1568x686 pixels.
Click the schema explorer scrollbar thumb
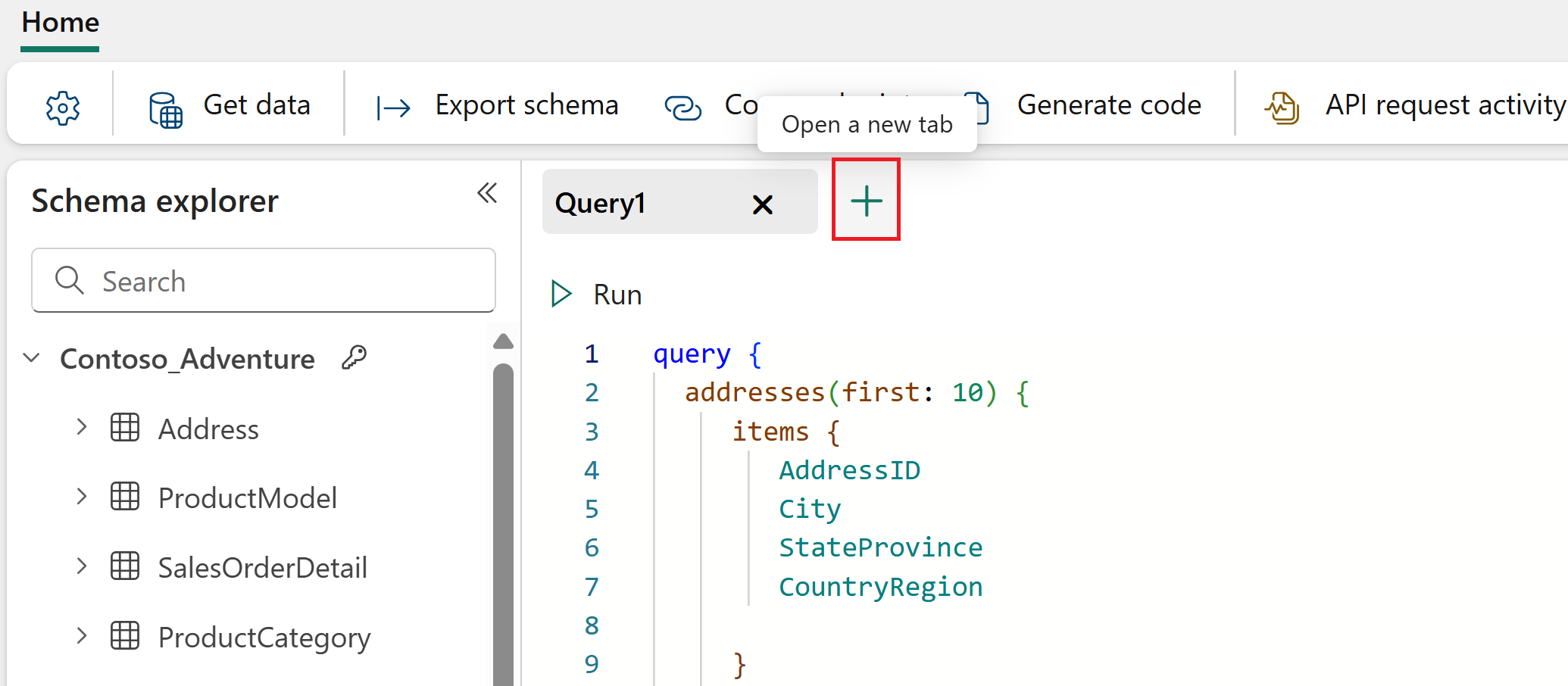(503, 525)
